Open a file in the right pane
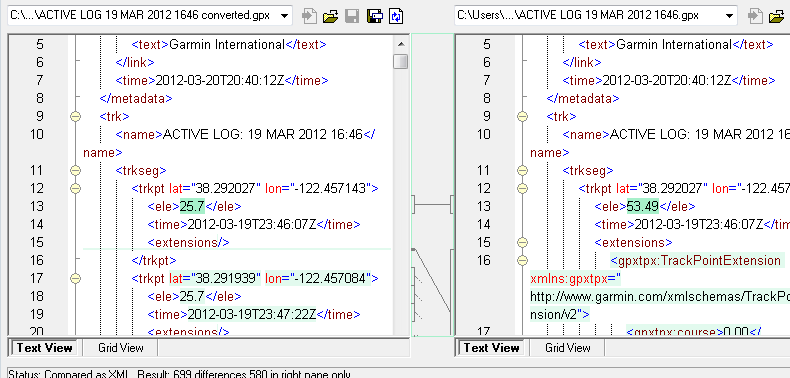This screenshot has height=378, width=790. click(777, 16)
